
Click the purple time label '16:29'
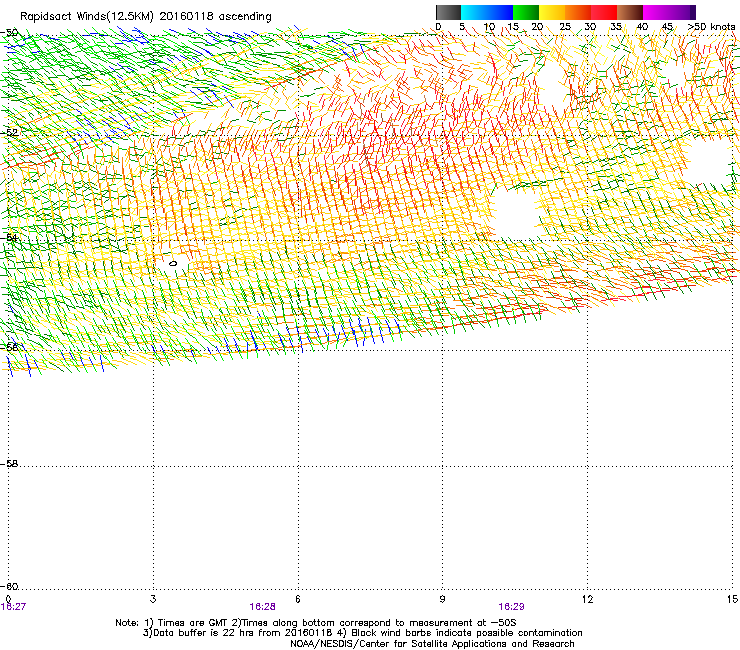tap(511, 607)
